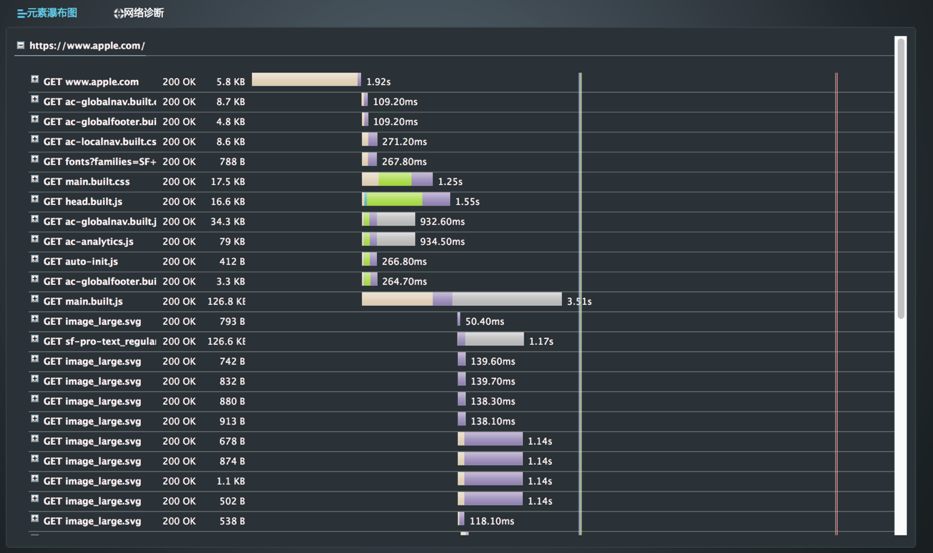
Task: Expand the GET main.built.css row
Action: pos(35,179)
